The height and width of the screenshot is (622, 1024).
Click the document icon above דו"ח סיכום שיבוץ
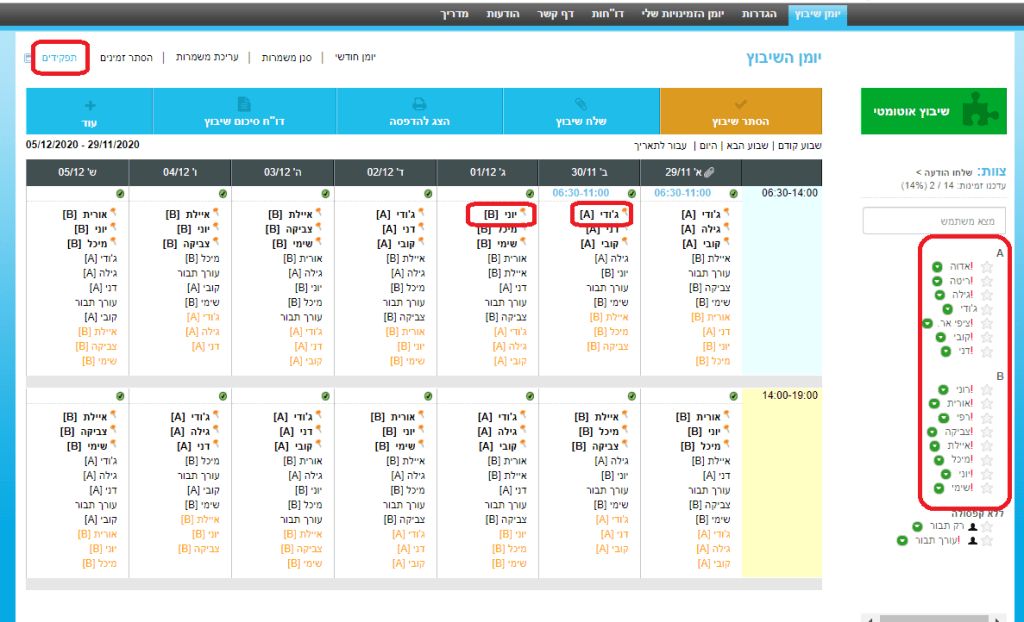coord(244,104)
